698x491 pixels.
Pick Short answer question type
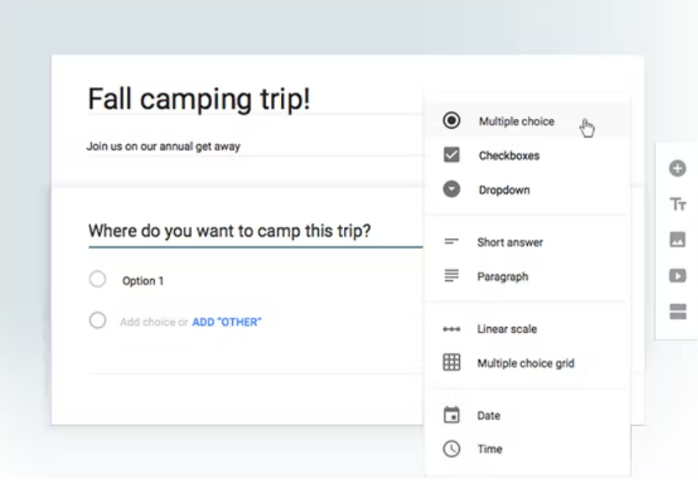tap(510, 242)
